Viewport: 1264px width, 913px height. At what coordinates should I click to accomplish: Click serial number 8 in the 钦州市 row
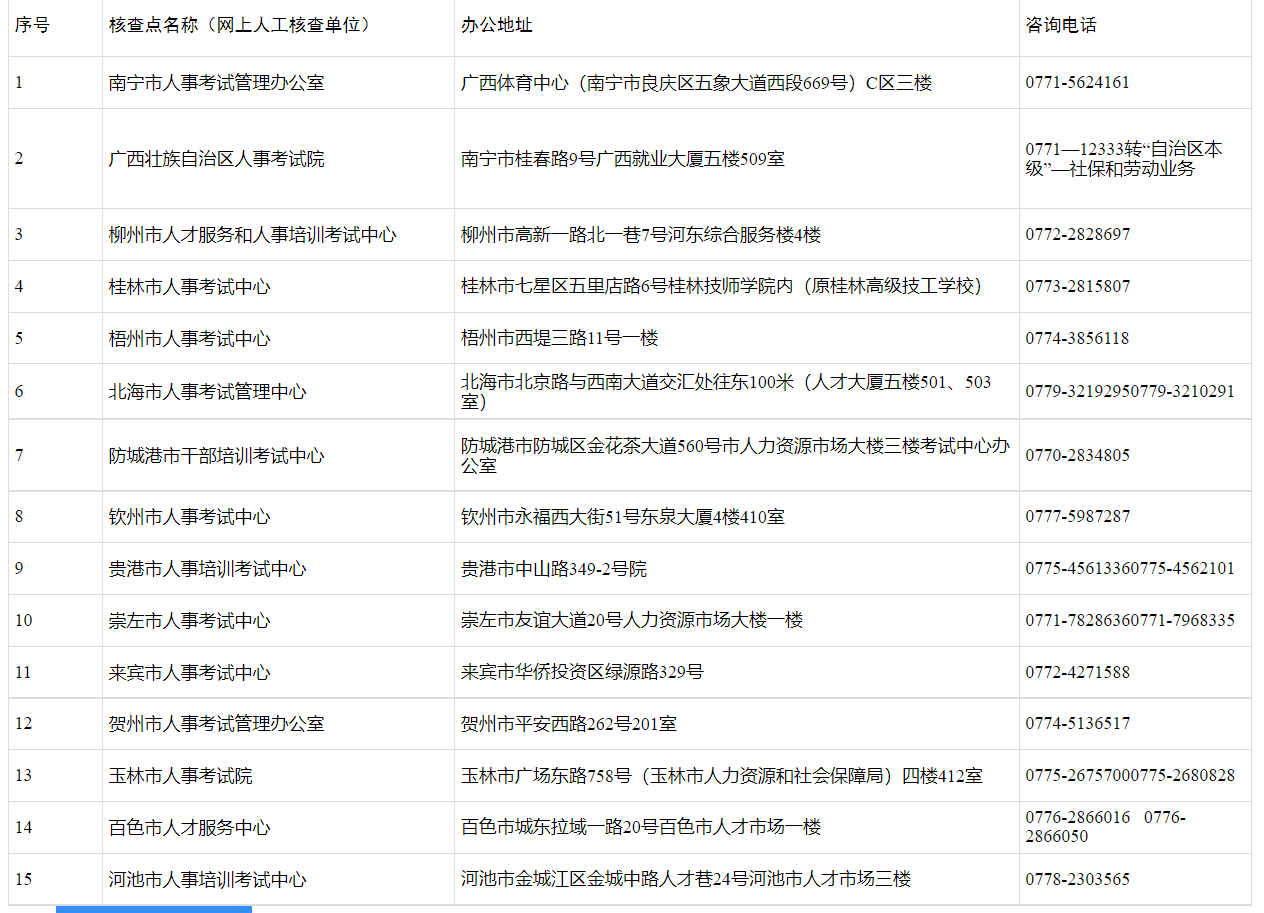(x=19, y=517)
